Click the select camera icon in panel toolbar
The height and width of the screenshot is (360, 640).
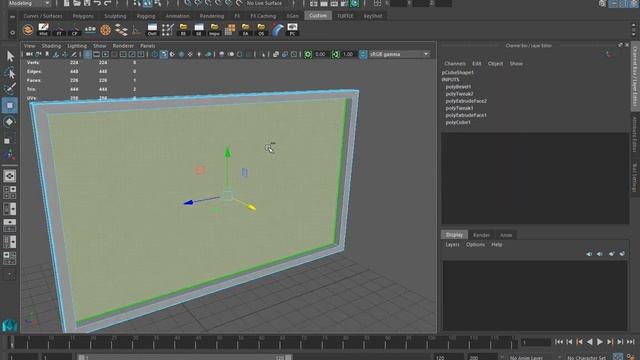(29, 54)
